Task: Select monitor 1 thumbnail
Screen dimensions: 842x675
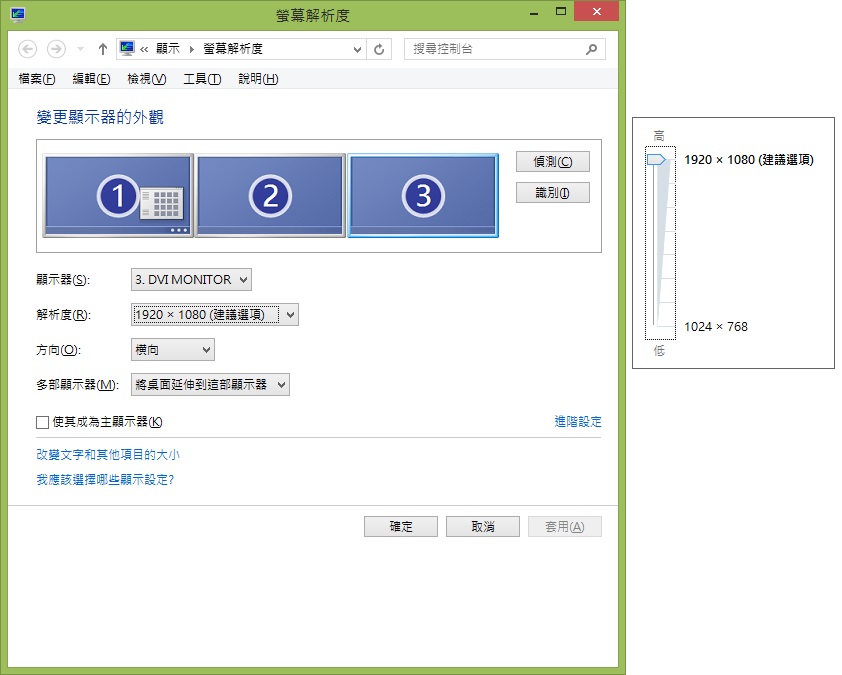Action: click(x=118, y=196)
